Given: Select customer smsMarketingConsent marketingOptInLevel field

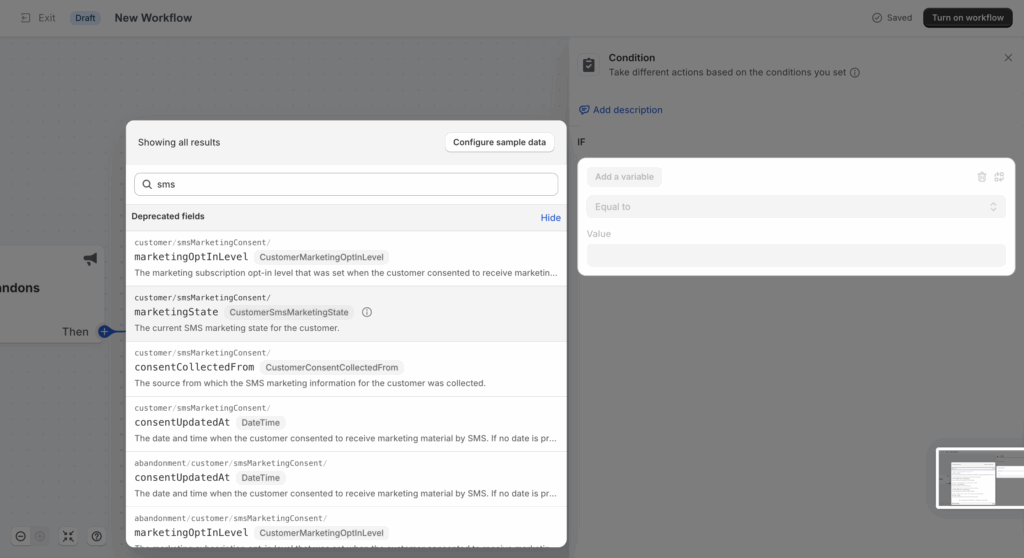Looking at the screenshot, I should tap(346, 258).
